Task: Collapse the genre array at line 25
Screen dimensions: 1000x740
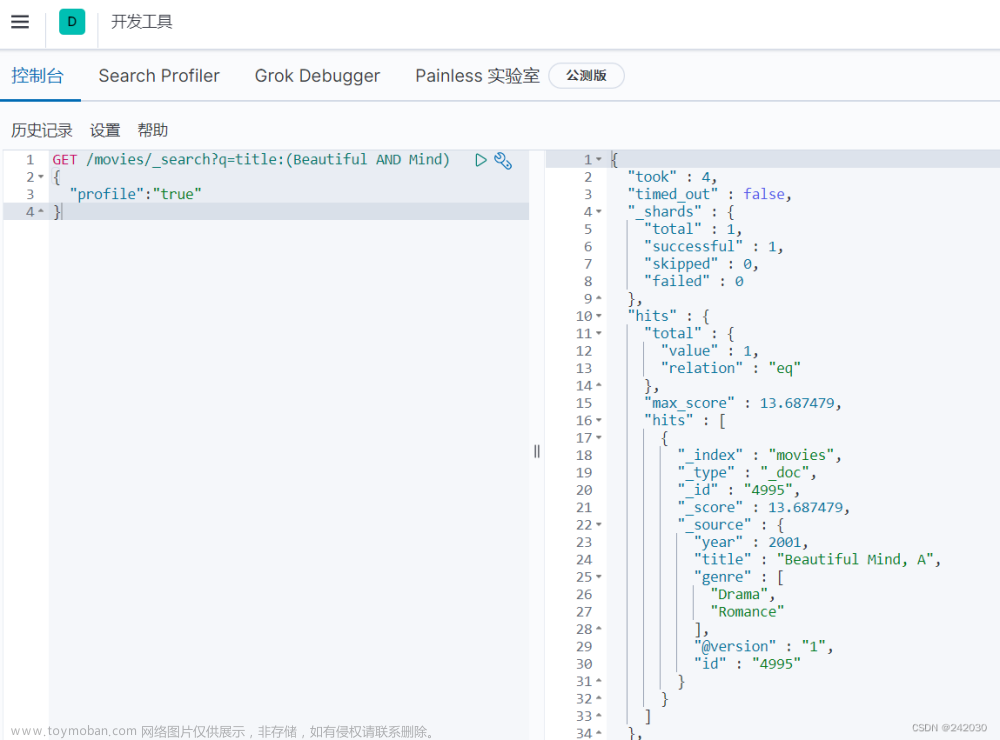Action: [599, 577]
